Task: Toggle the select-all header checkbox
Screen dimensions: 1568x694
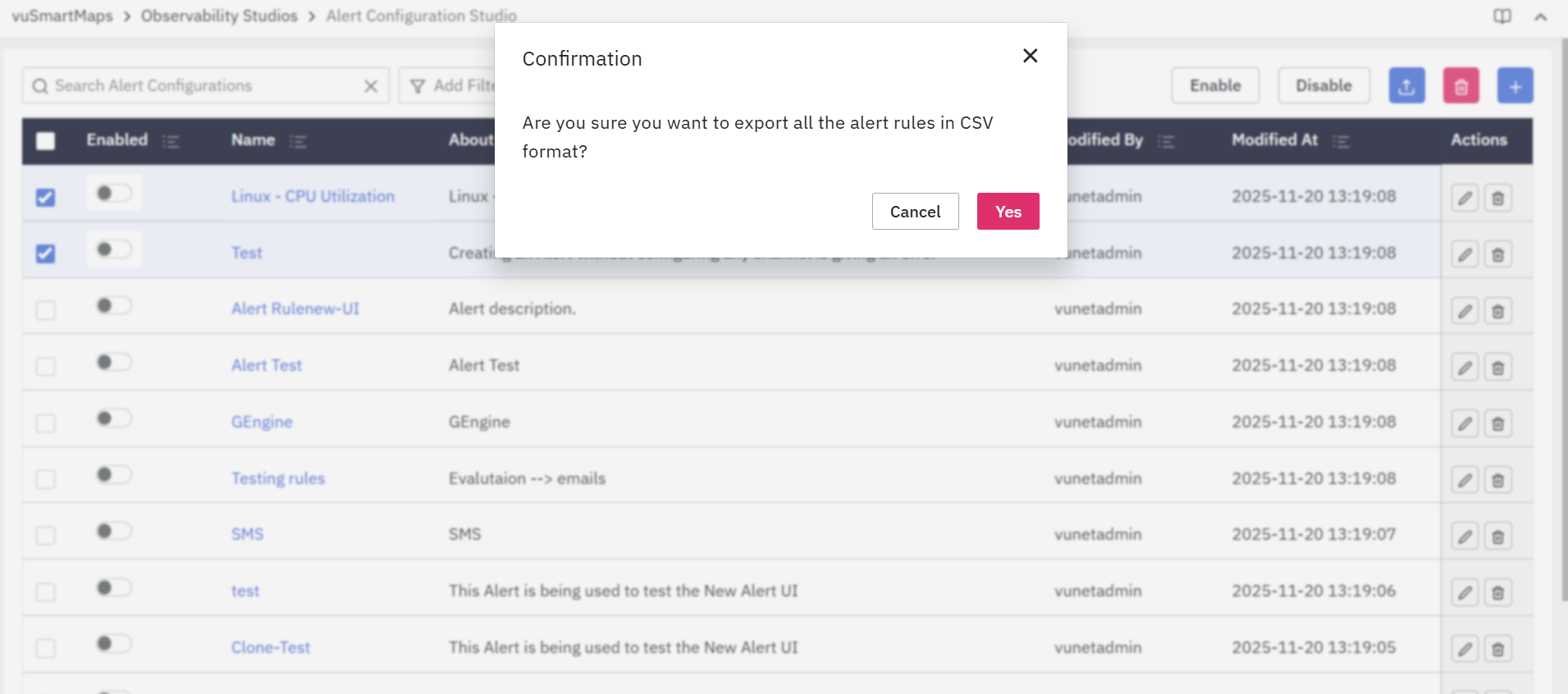Action: point(46,141)
